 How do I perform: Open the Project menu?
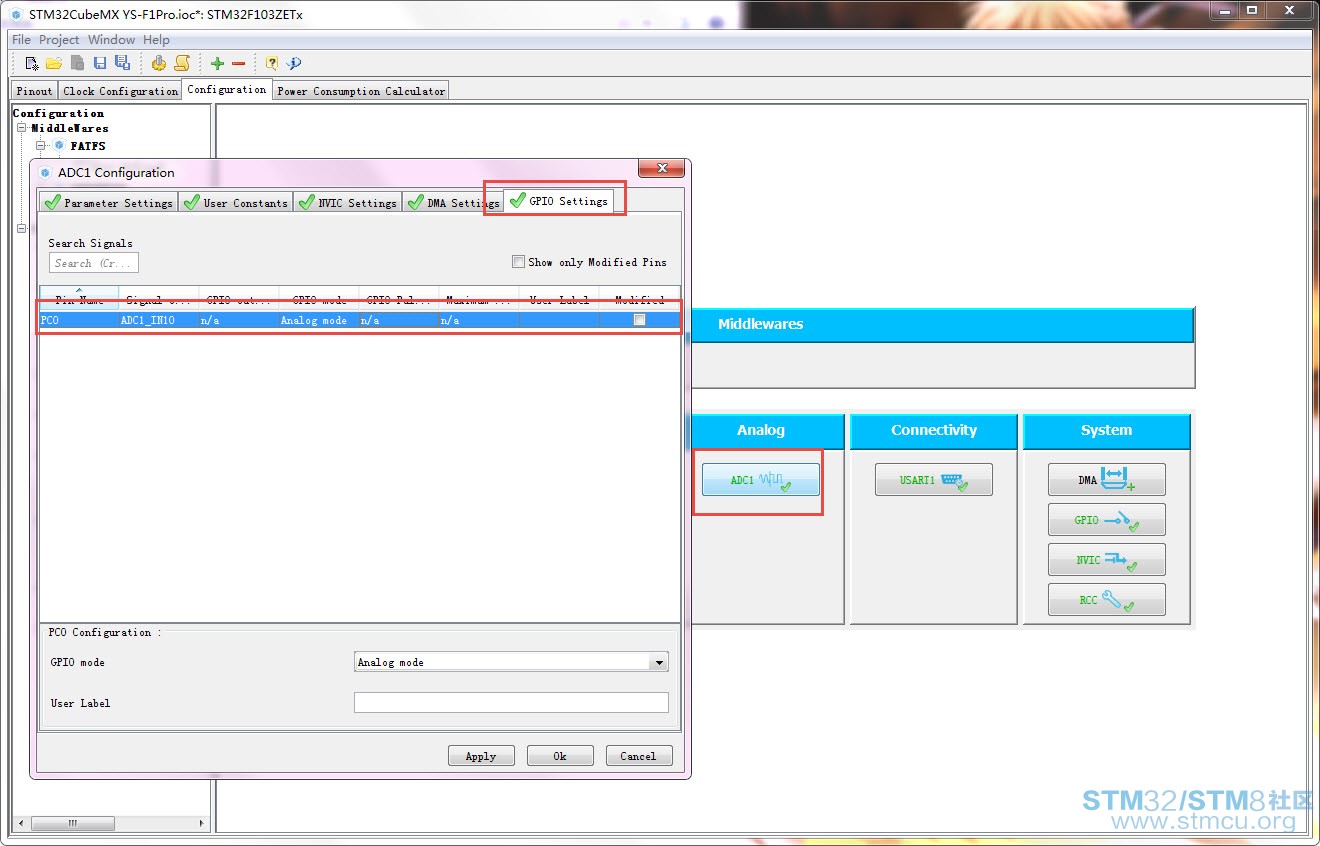pyautogui.click(x=59, y=40)
